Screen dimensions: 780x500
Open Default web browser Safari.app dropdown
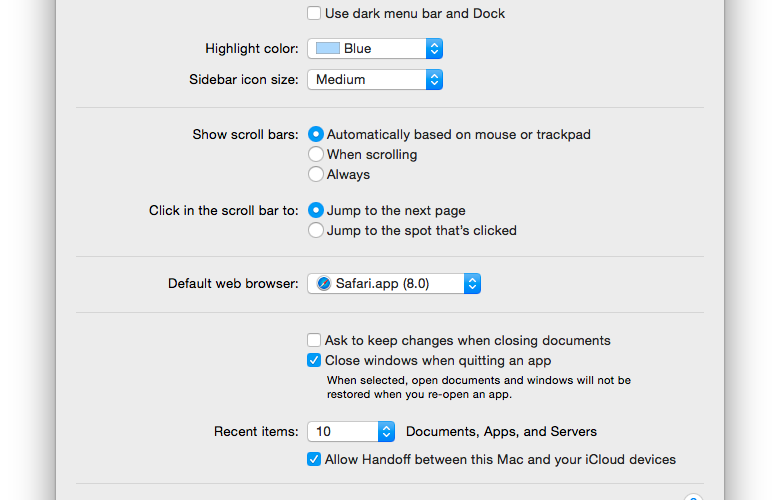tap(394, 284)
